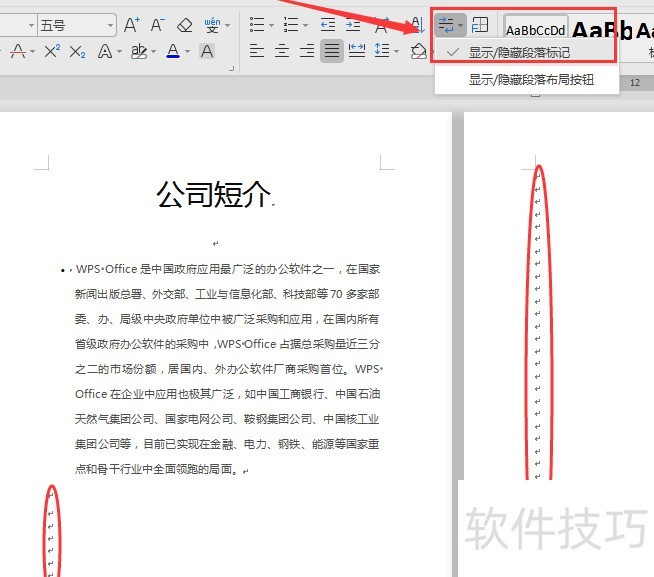
Task: Toggle 显示/隐藏段落标记 checked option
Action: tap(519, 52)
